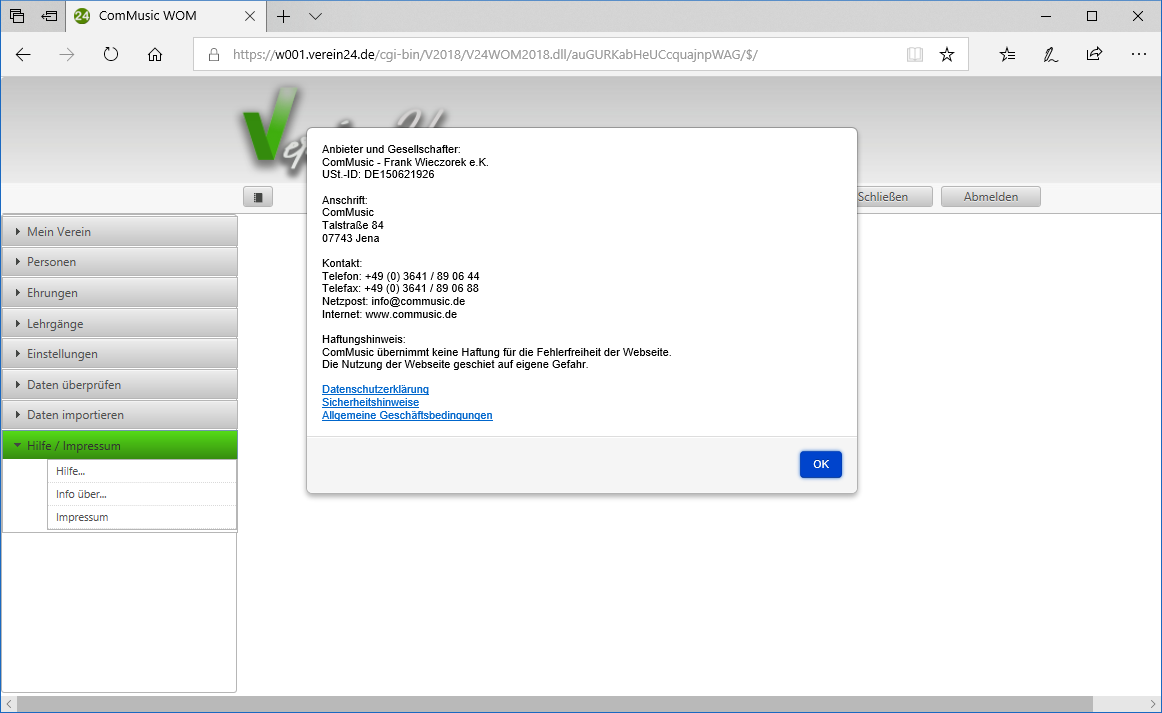1162x713 pixels.
Task: Click the scroll left arrow
Action: (9, 704)
